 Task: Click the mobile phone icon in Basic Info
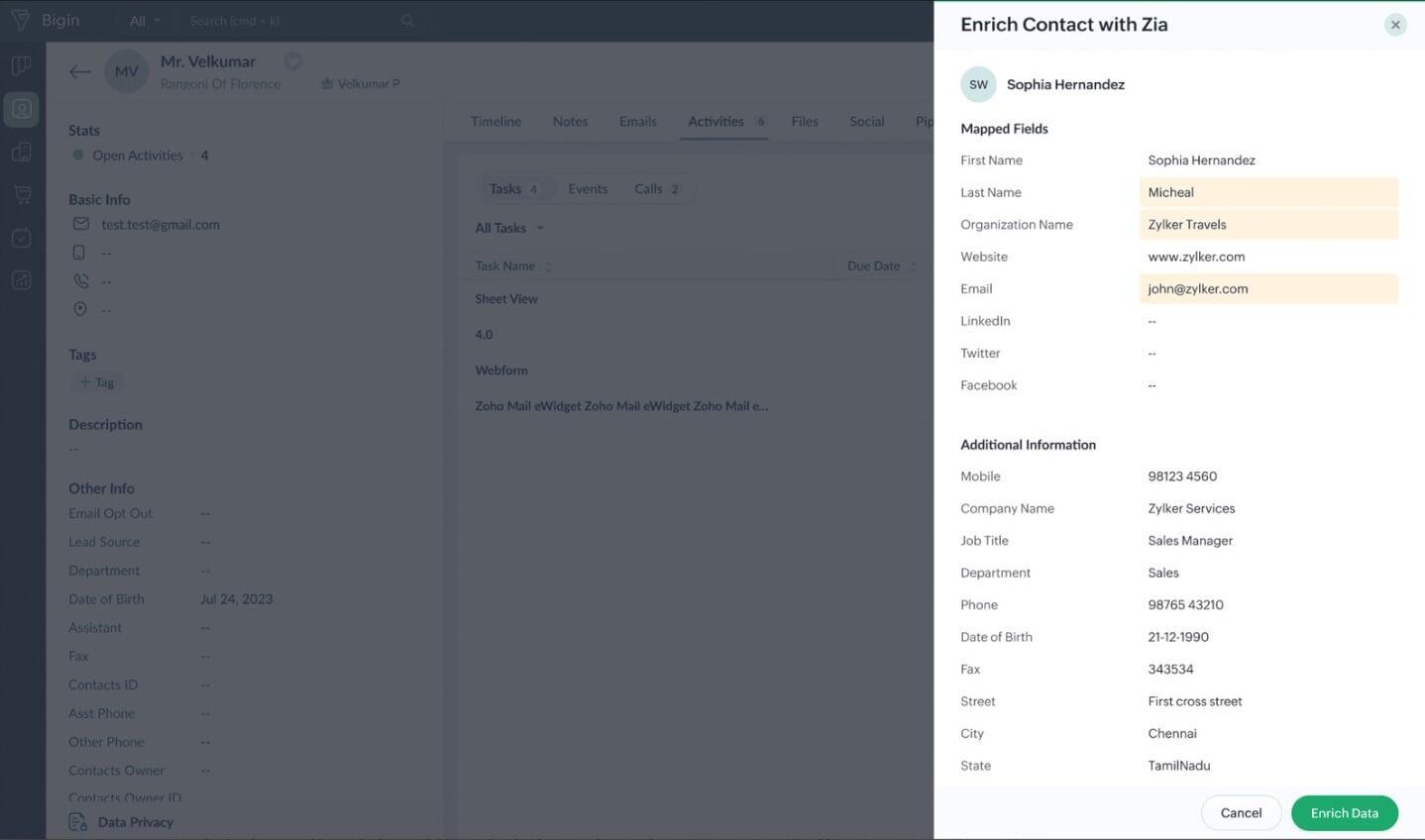(79, 253)
